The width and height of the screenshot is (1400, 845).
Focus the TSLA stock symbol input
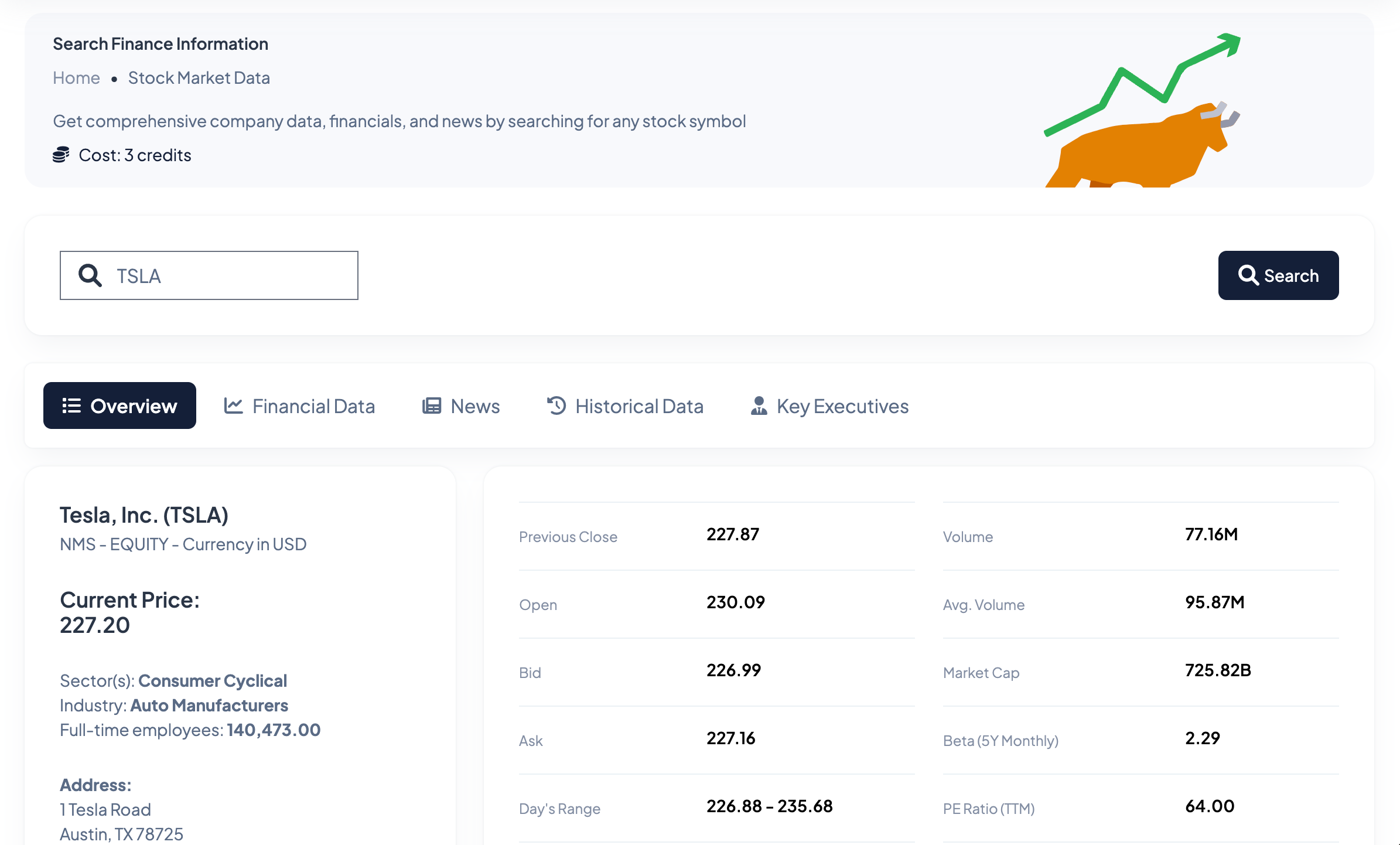coord(209,275)
